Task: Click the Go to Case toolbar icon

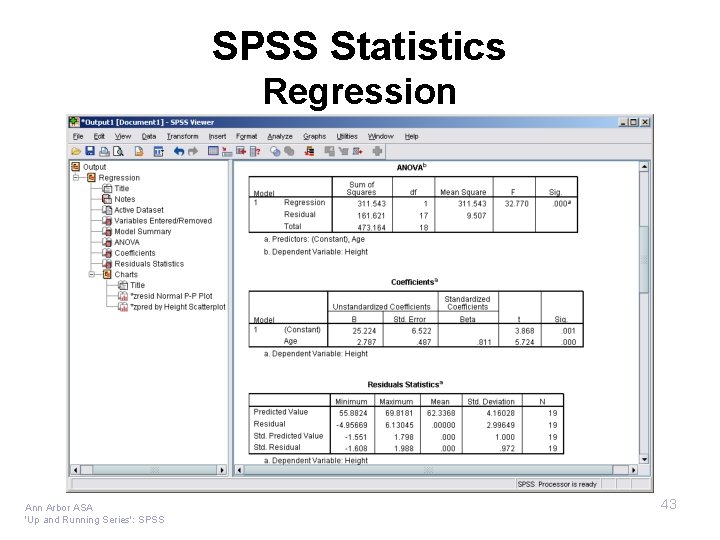Action: point(227,151)
